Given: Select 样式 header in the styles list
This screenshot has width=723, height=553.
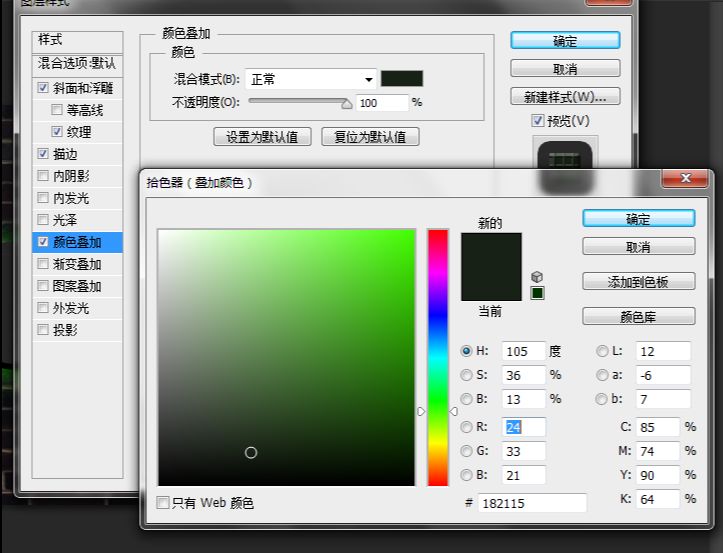Looking at the screenshot, I should coord(77,40).
